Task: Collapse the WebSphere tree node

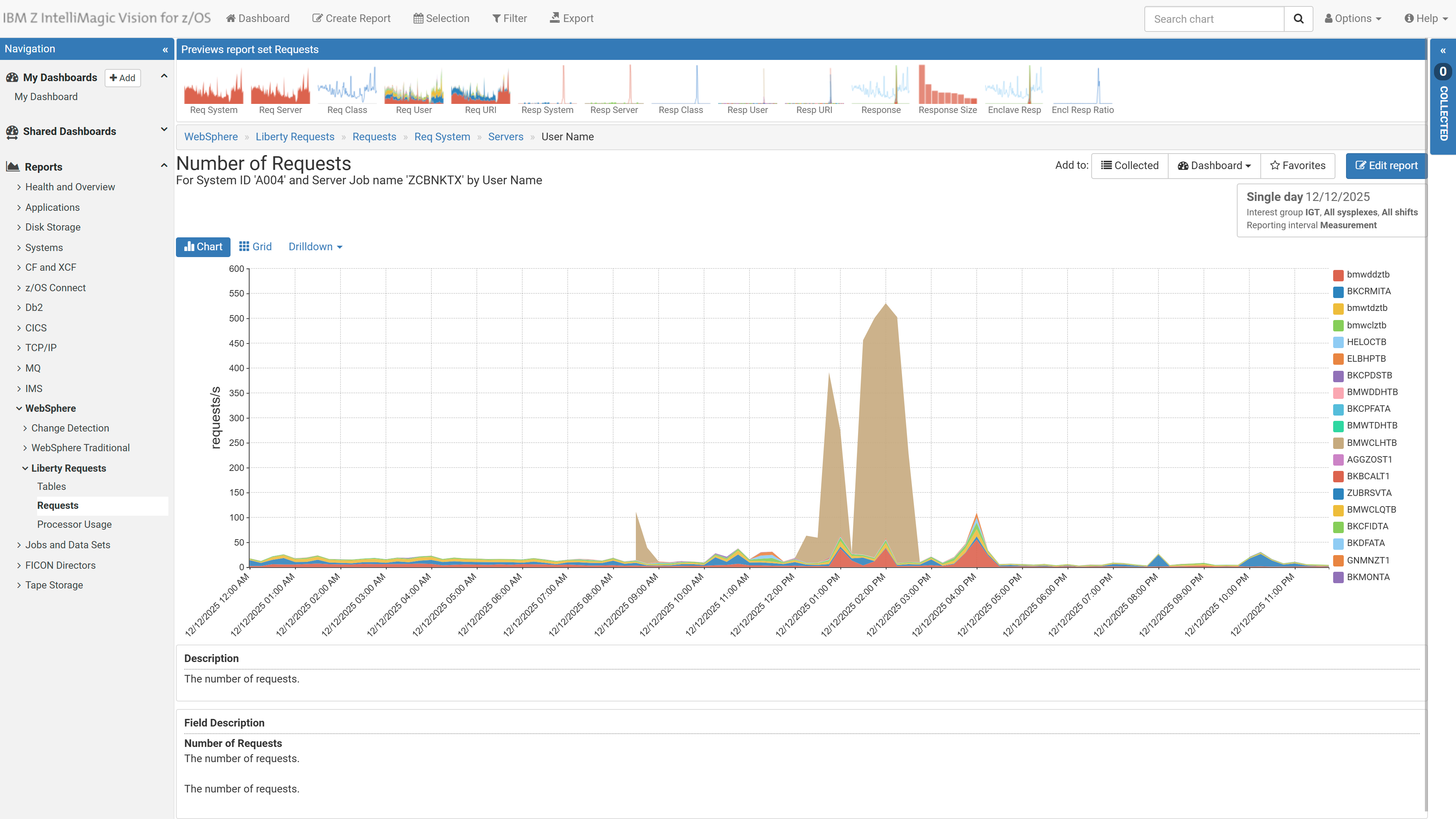Action: pyautogui.click(x=19, y=408)
